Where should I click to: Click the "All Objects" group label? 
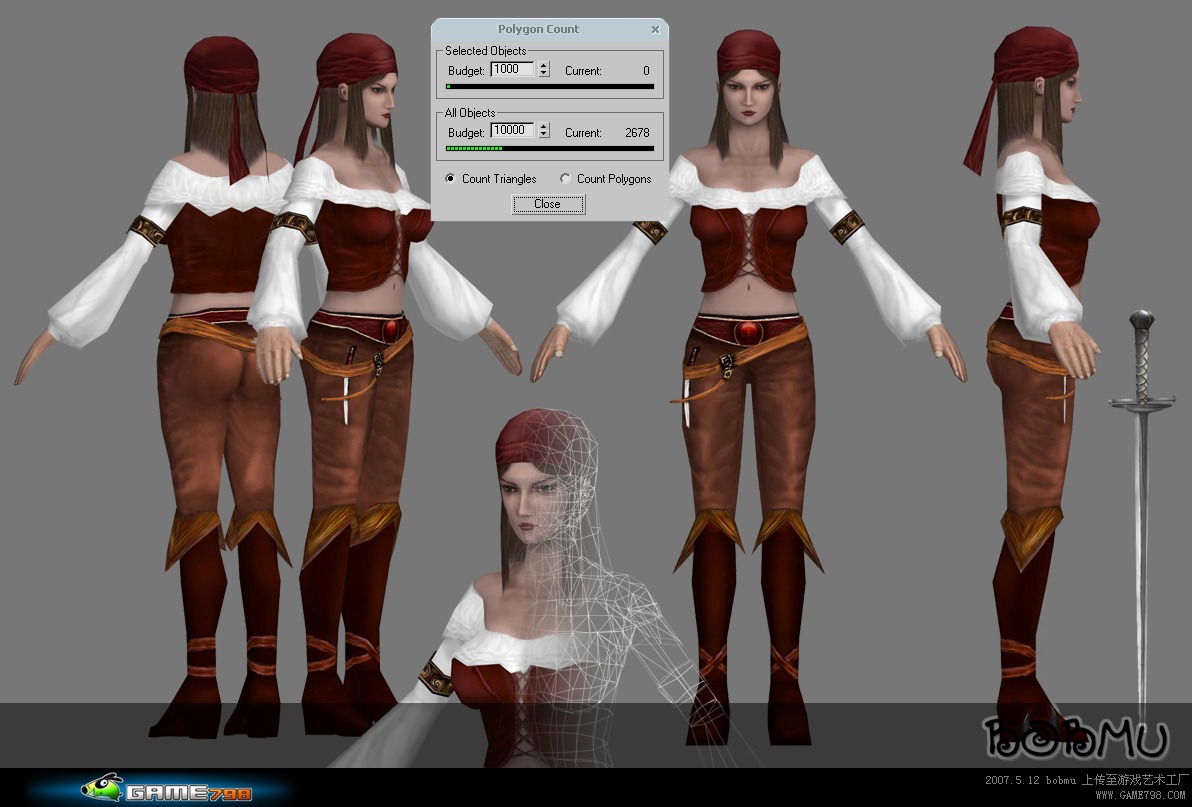coord(470,112)
